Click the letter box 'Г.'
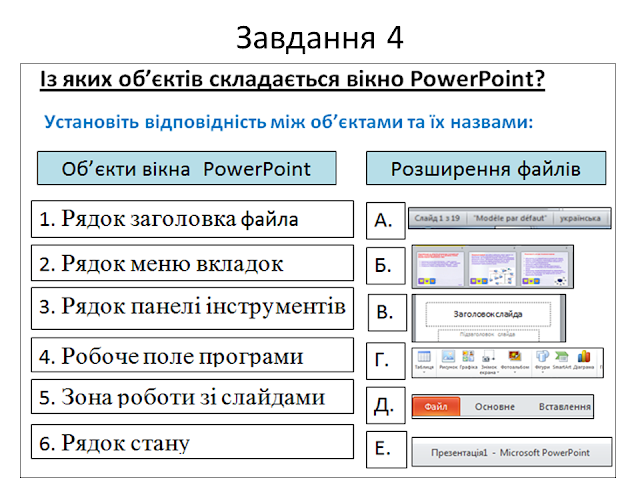This screenshot has width=640, height=480. [386, 361]
